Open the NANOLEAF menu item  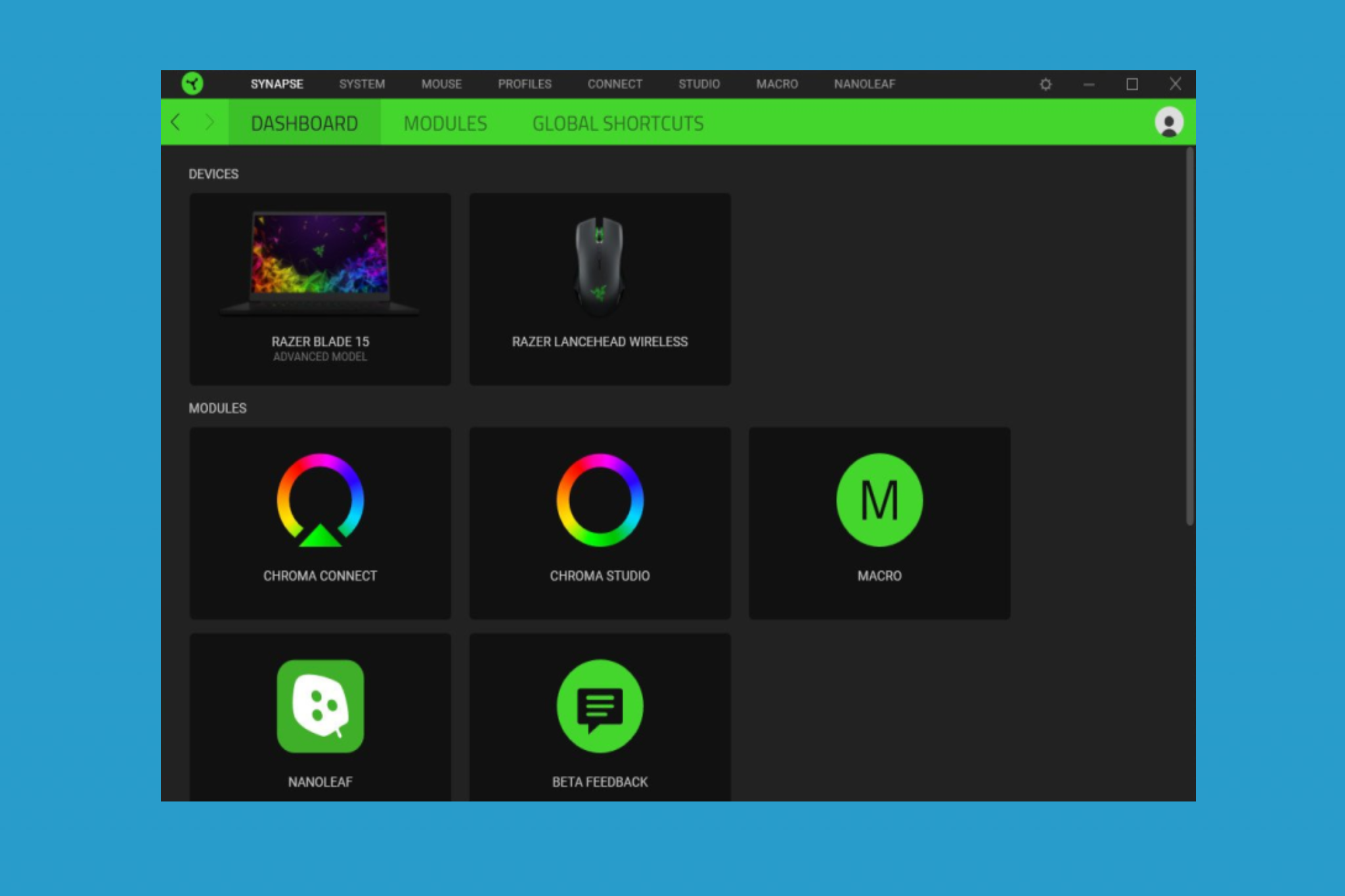[864, 84]
